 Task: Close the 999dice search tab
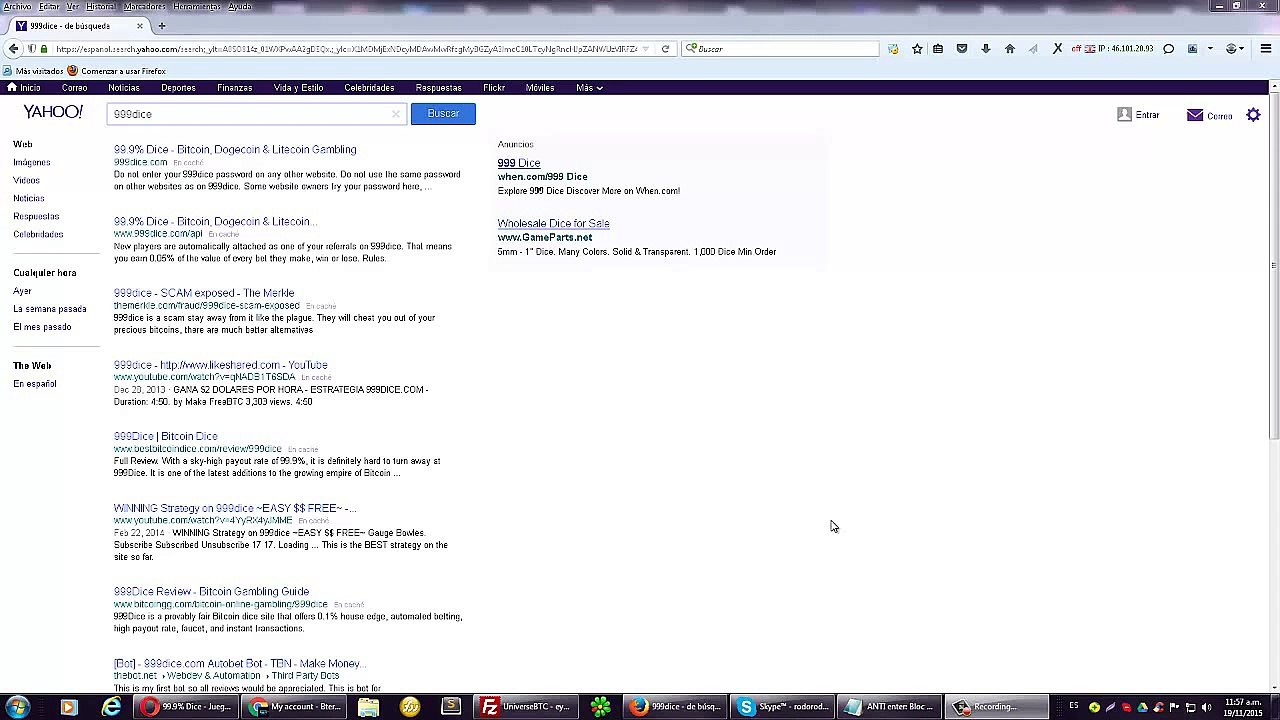140,25
